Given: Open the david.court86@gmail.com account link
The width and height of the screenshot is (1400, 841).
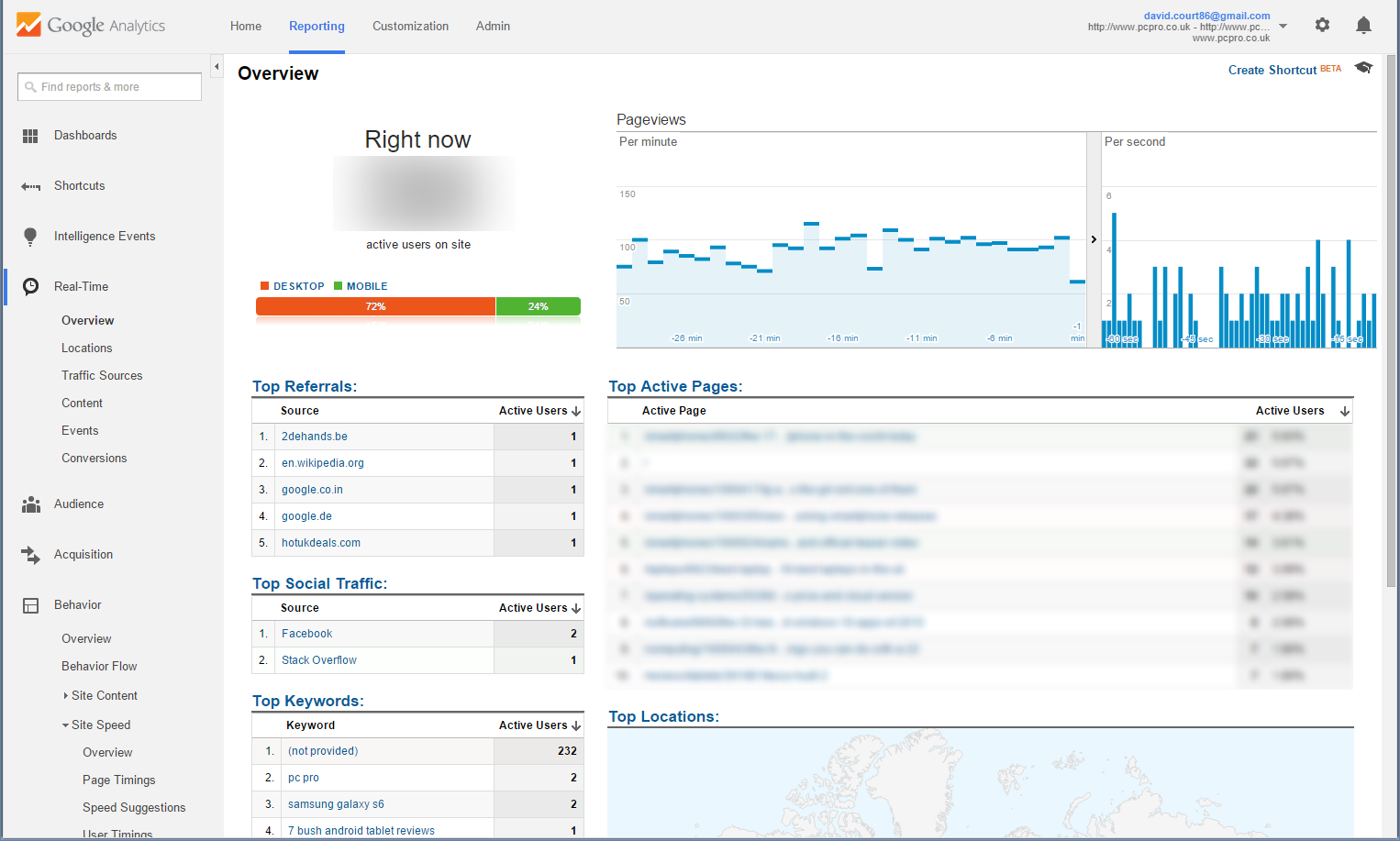Looking at the screenshot, I should click(1206, 16).
